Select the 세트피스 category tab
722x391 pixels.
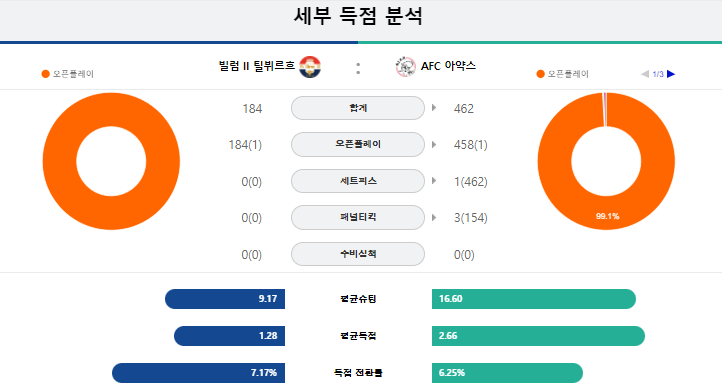coord(358,181)
